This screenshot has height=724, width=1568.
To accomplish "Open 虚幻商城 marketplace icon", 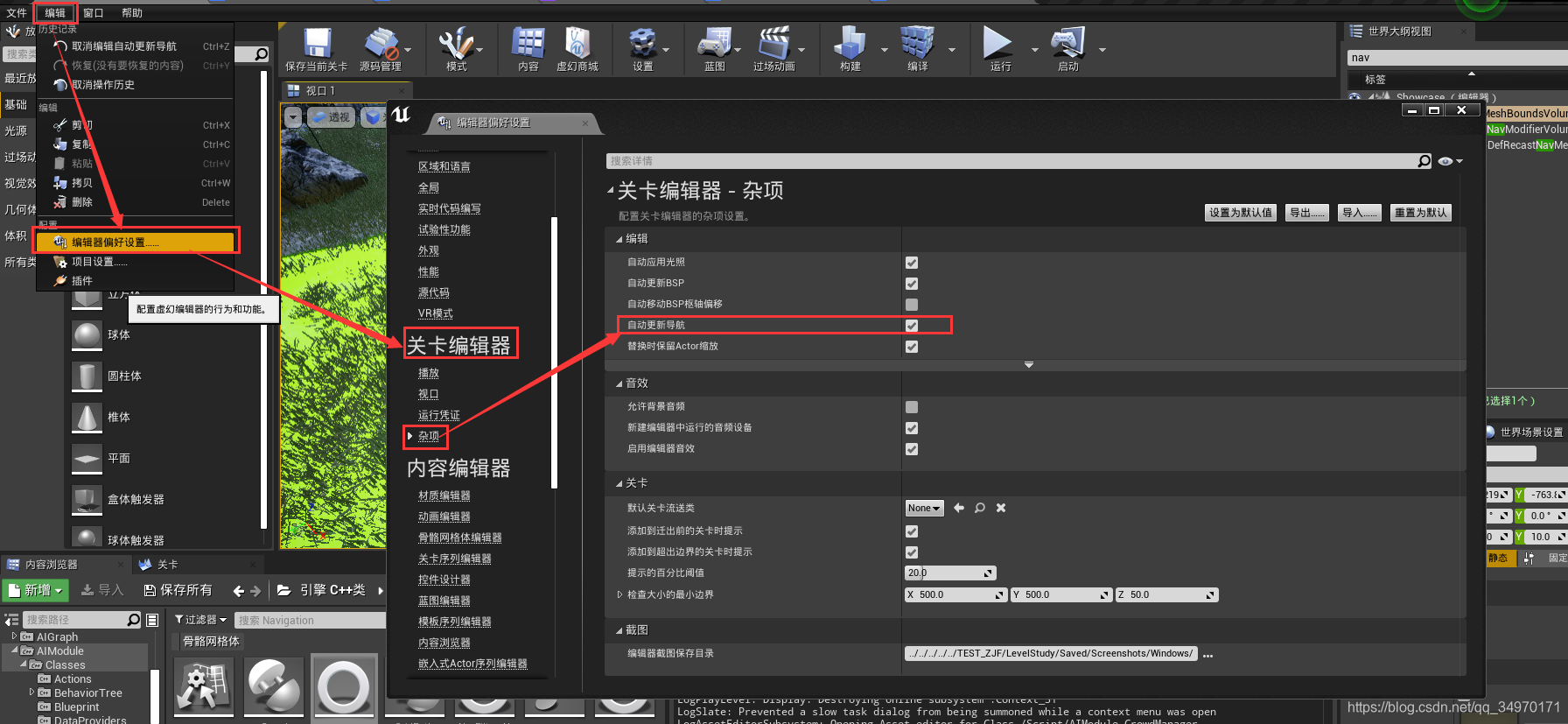I will coord(577,43).
